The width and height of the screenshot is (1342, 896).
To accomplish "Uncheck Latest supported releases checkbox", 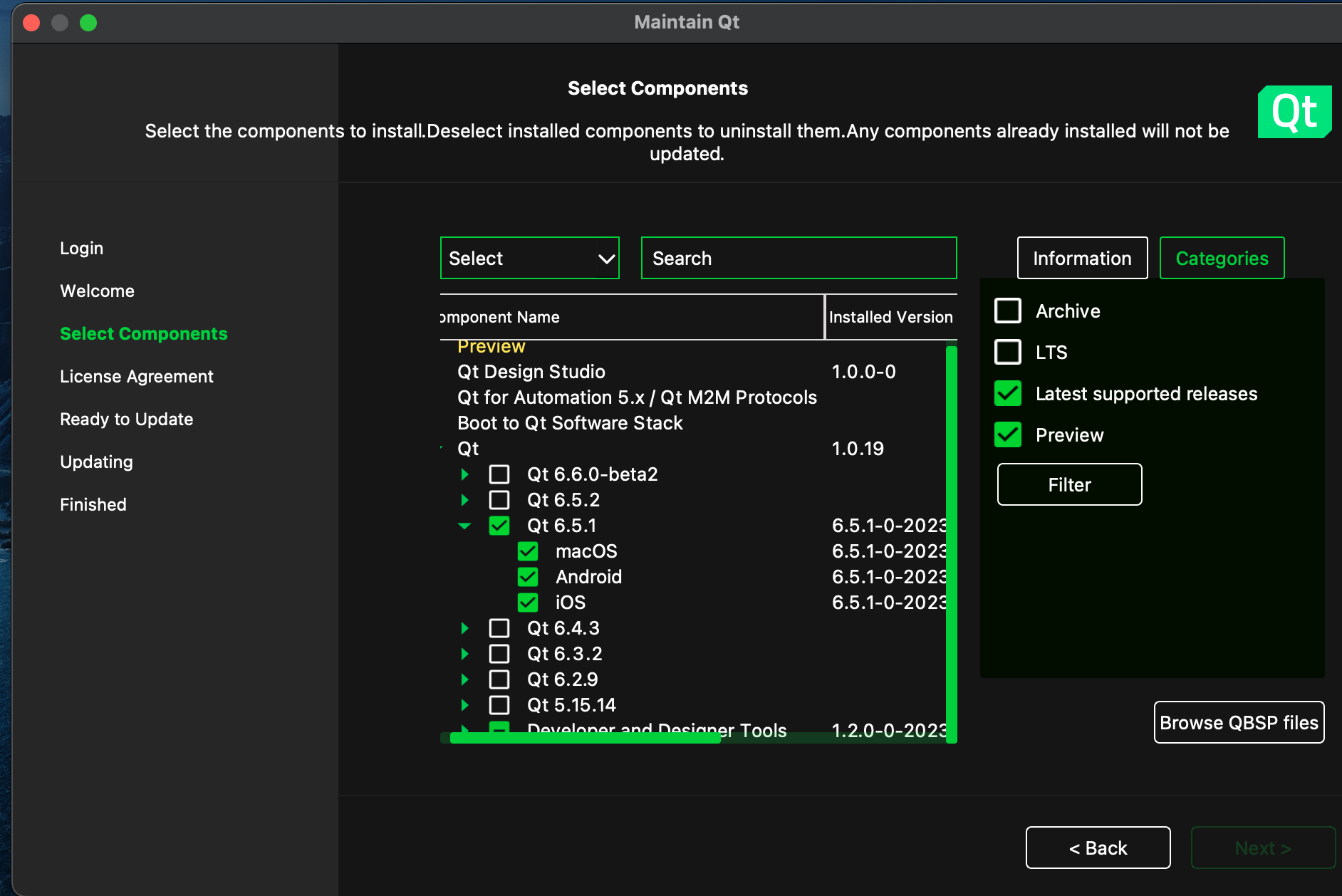I will click(1008, 393).
